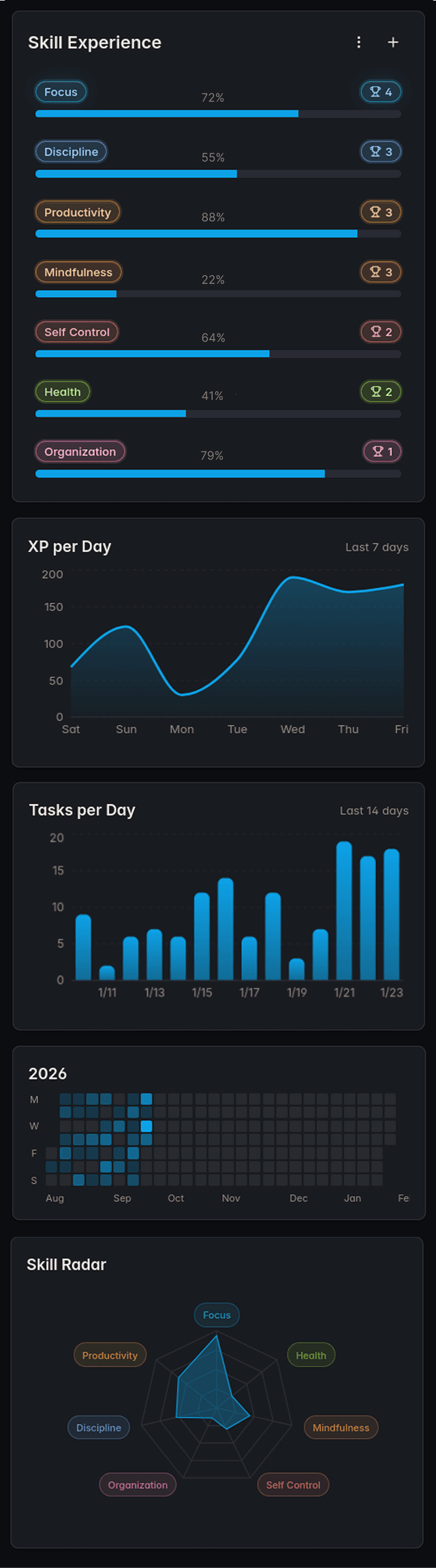Click the Self Control trophy badge showing 2
This screenshot has width=436, height=1568.
pyautogui.click(x=380, y=332)
